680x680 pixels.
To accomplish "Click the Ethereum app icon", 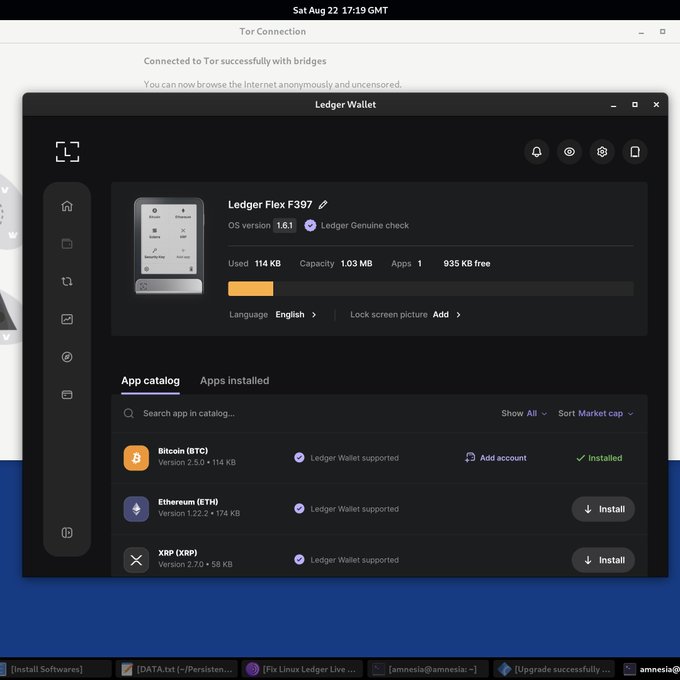I will 136,509.
